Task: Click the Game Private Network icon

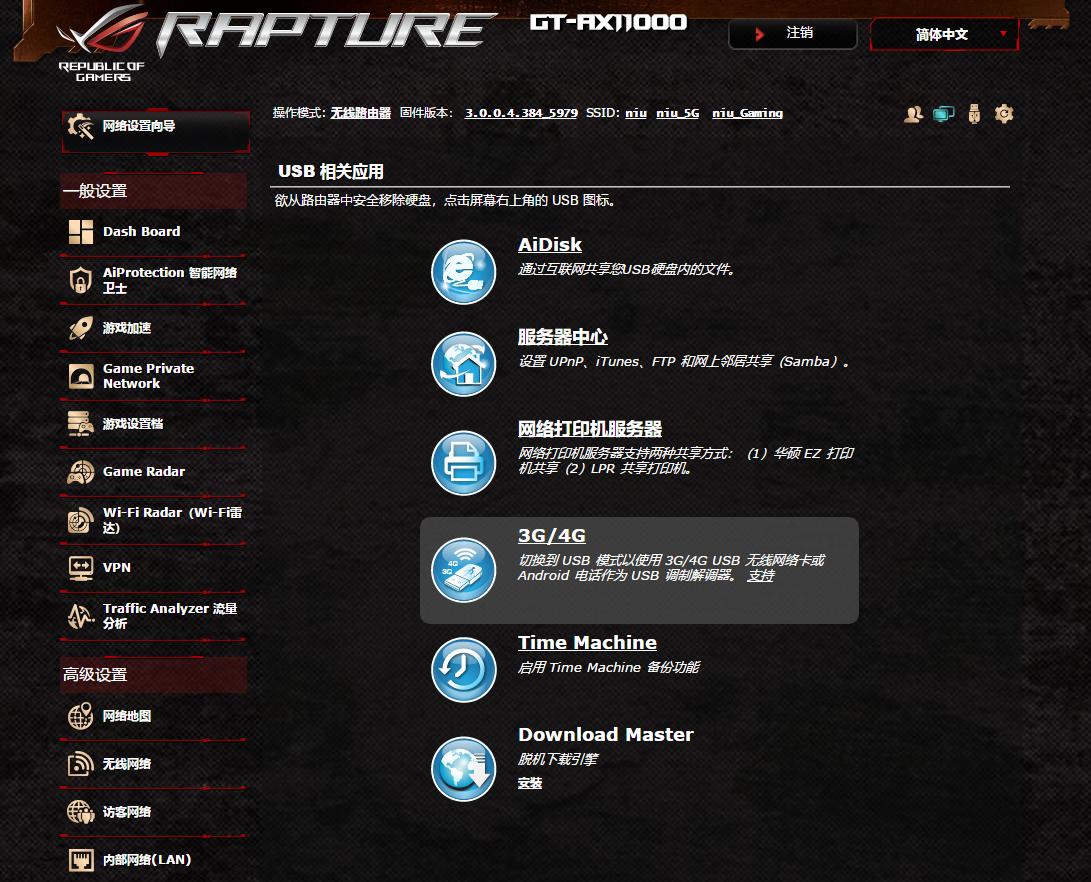Action: [x=81, y=376]
